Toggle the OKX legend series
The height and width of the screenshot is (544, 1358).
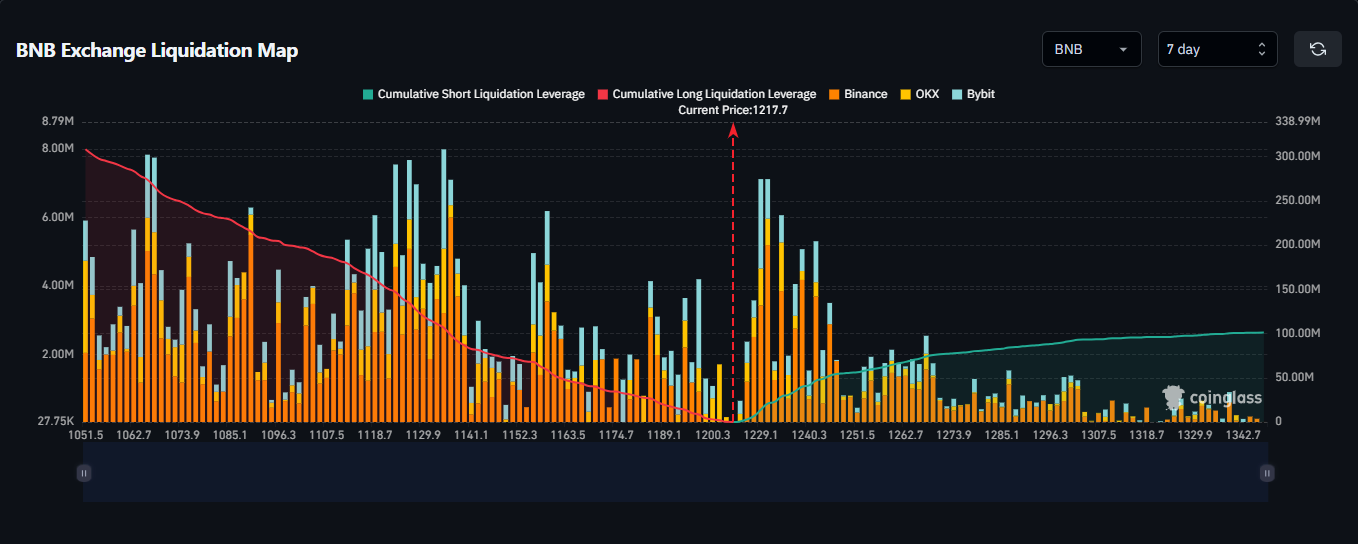[x=920, y=94]
